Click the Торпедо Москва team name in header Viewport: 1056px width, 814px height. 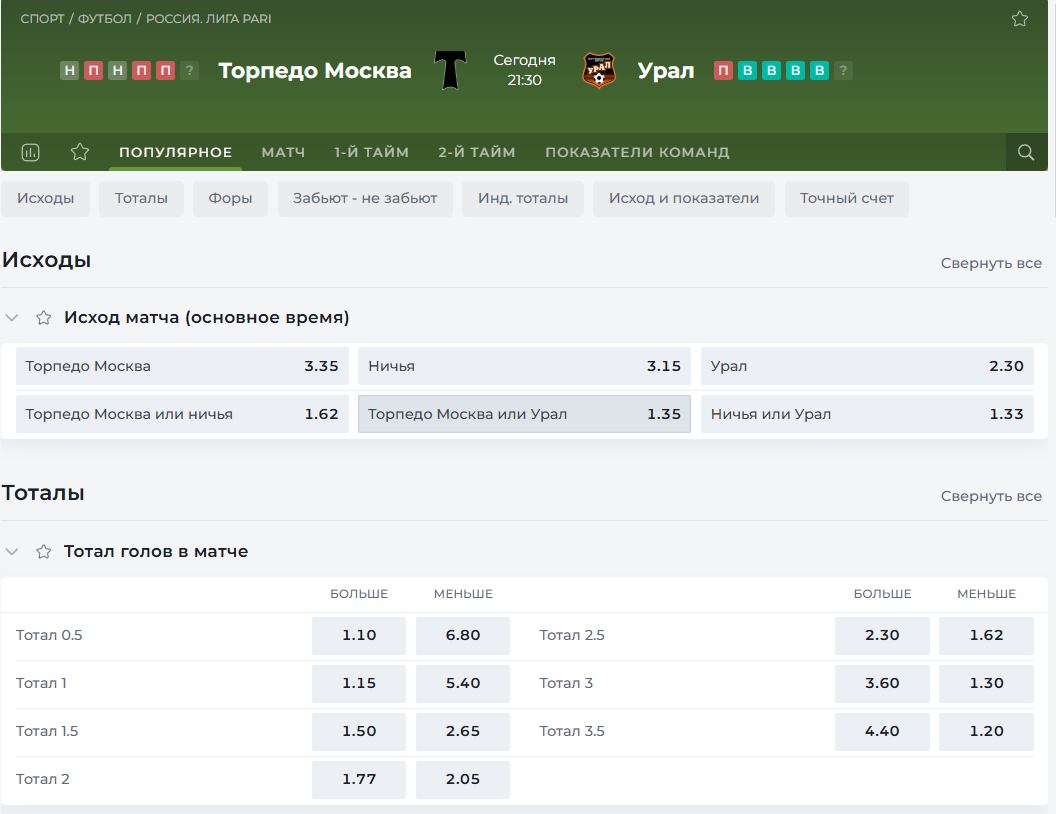point(315,71)
